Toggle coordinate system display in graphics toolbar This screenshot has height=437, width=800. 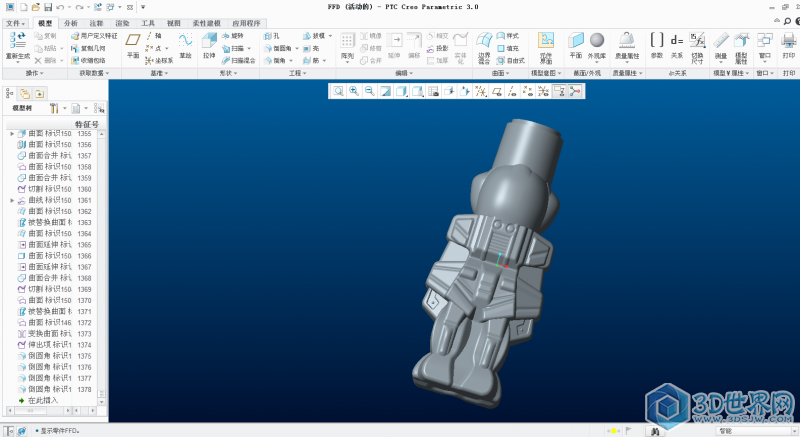544,91
